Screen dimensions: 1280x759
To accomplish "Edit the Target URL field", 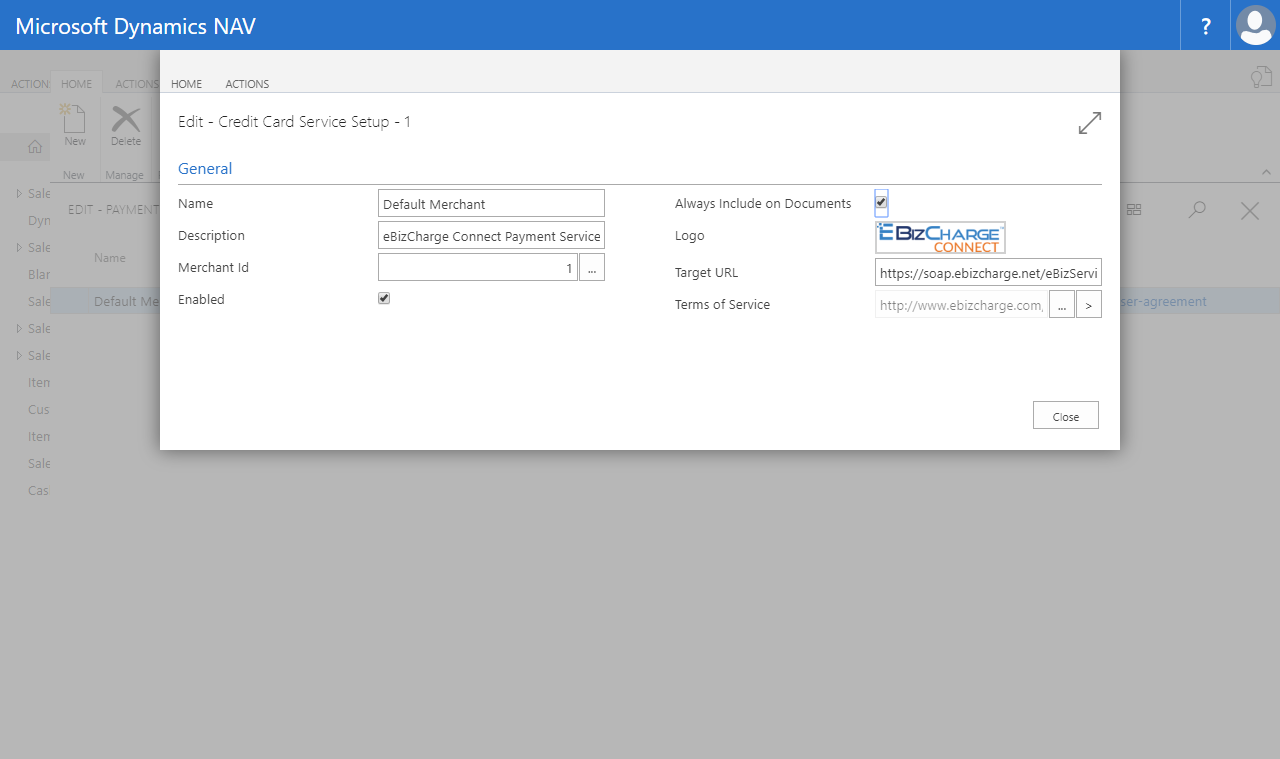I will [988, 273].
